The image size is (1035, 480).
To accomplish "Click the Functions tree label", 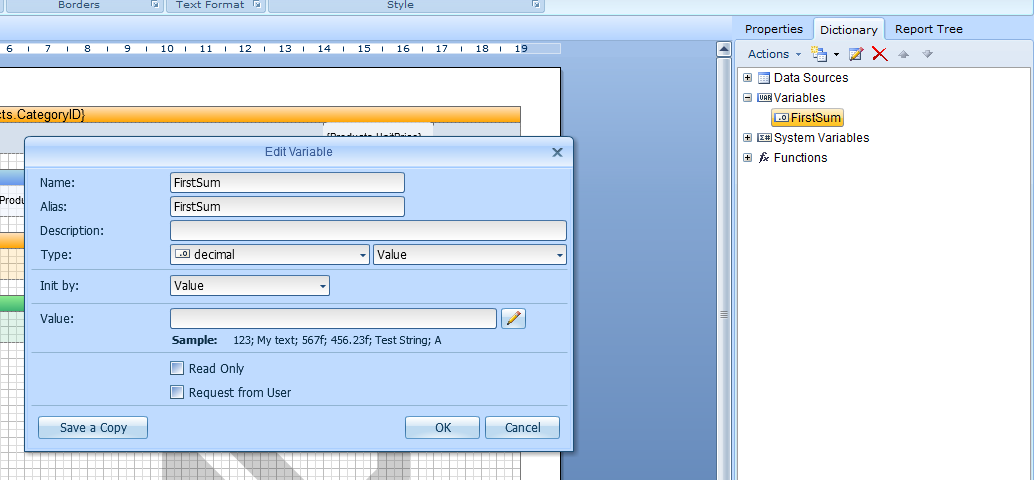I will pos(801,158).
